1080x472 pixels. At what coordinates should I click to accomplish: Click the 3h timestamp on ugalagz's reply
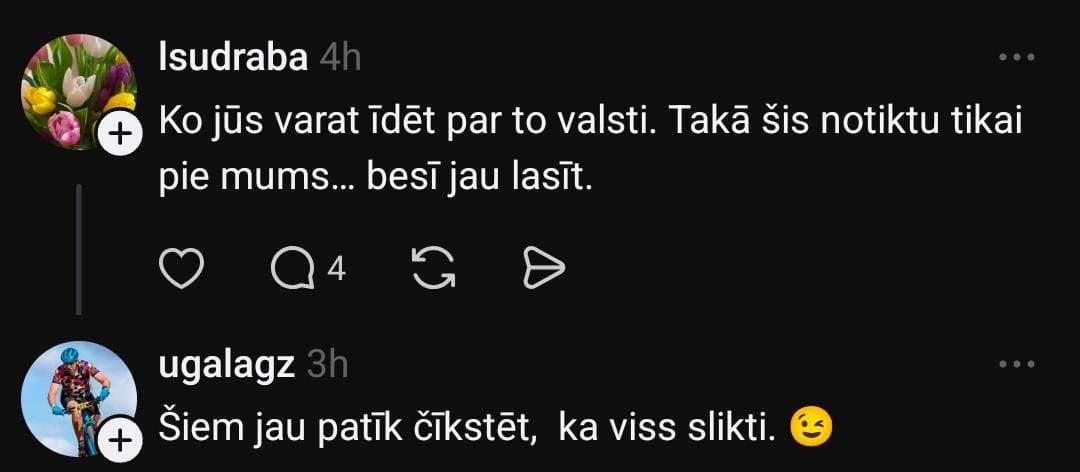point(327,365)
